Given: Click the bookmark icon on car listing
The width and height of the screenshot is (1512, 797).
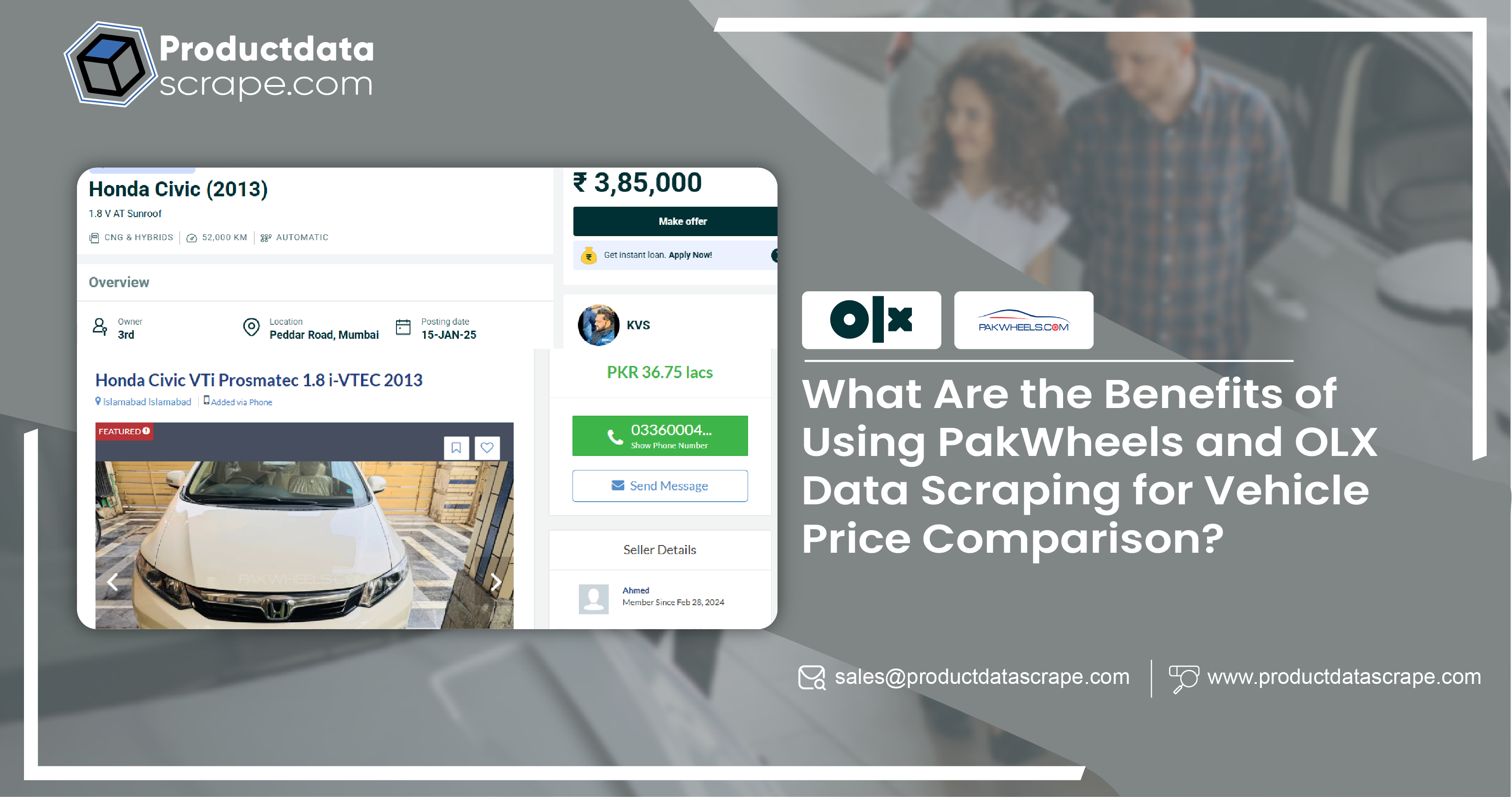Looking at the screenshot, I should coord(457,448).
